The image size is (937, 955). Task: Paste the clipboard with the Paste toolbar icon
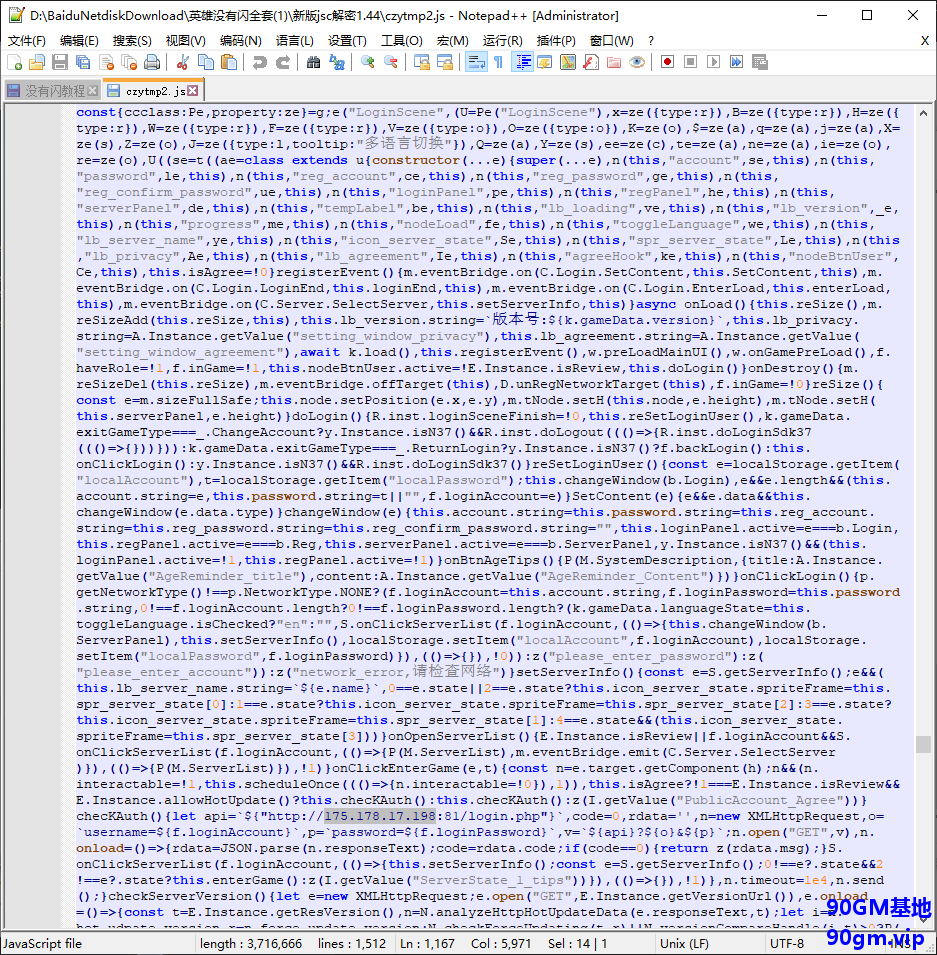pos(229,62)
